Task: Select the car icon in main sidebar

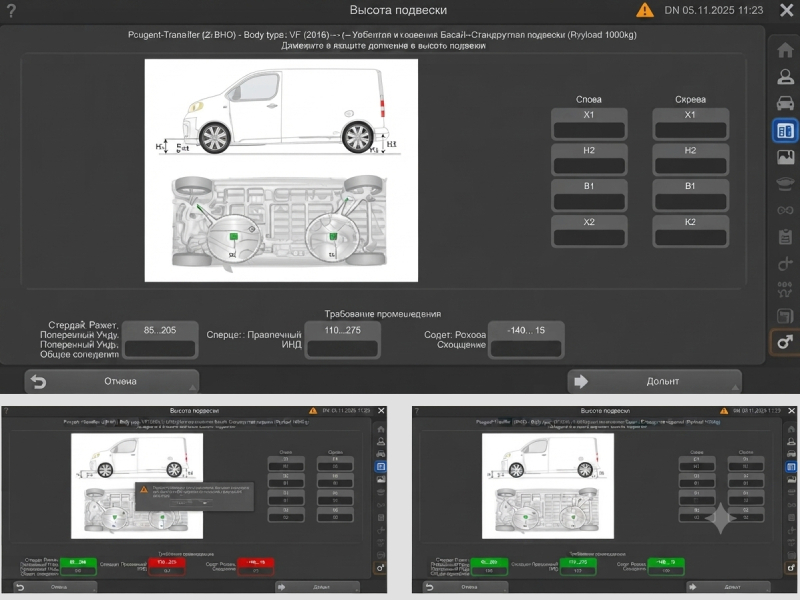Action: 785,103
